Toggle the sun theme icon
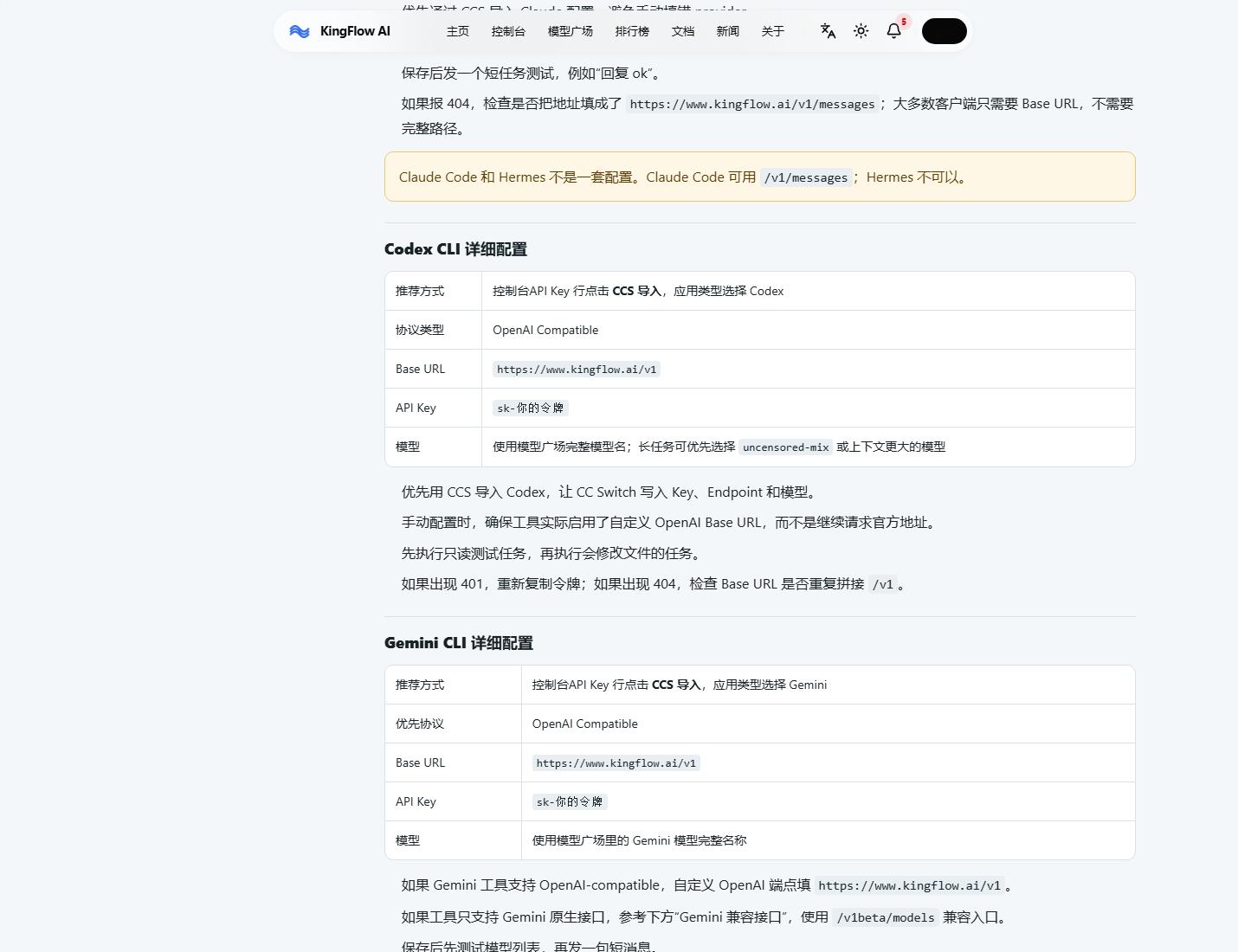 pos(861,31)
